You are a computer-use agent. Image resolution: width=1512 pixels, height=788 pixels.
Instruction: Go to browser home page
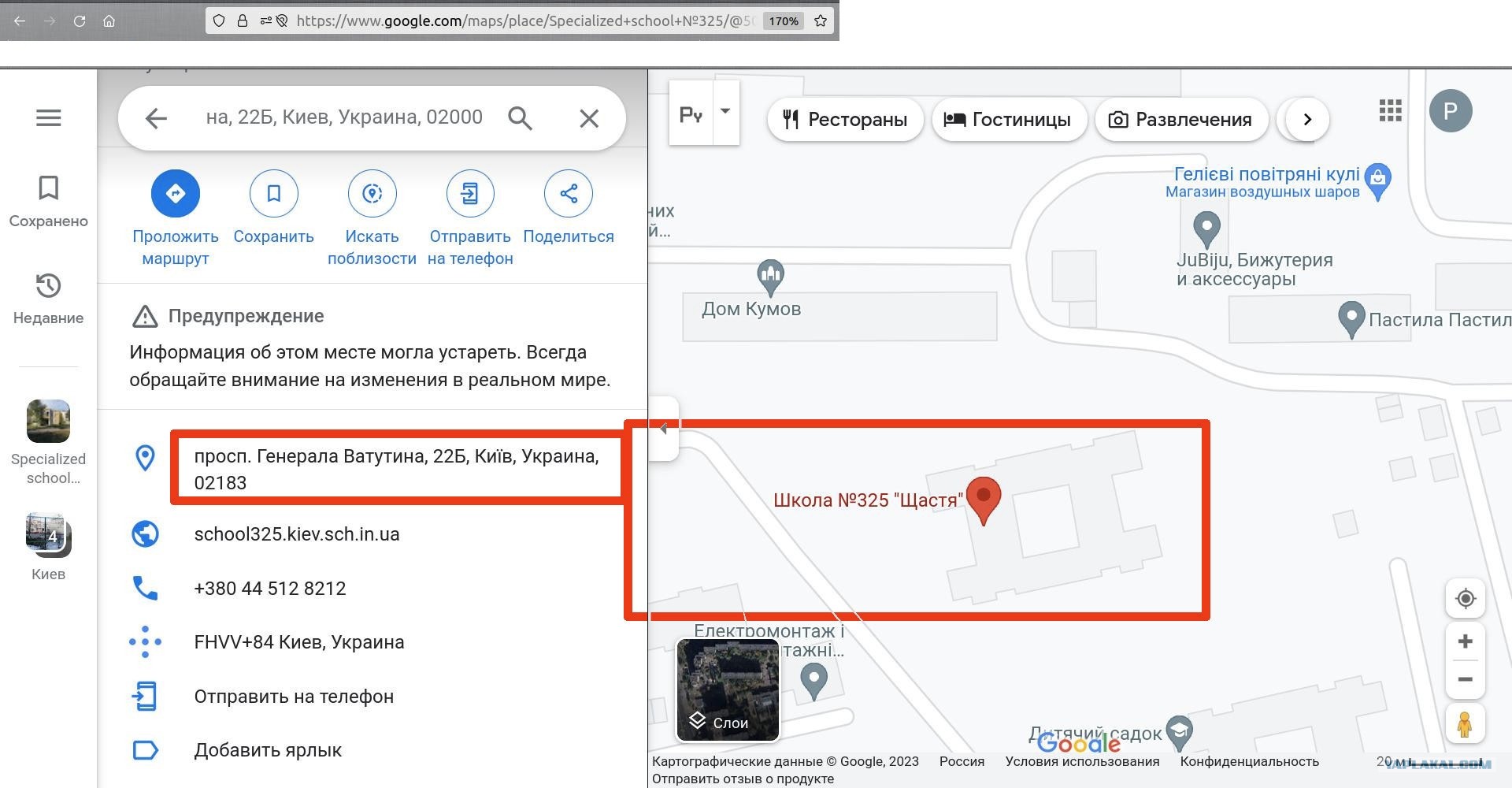109,21
